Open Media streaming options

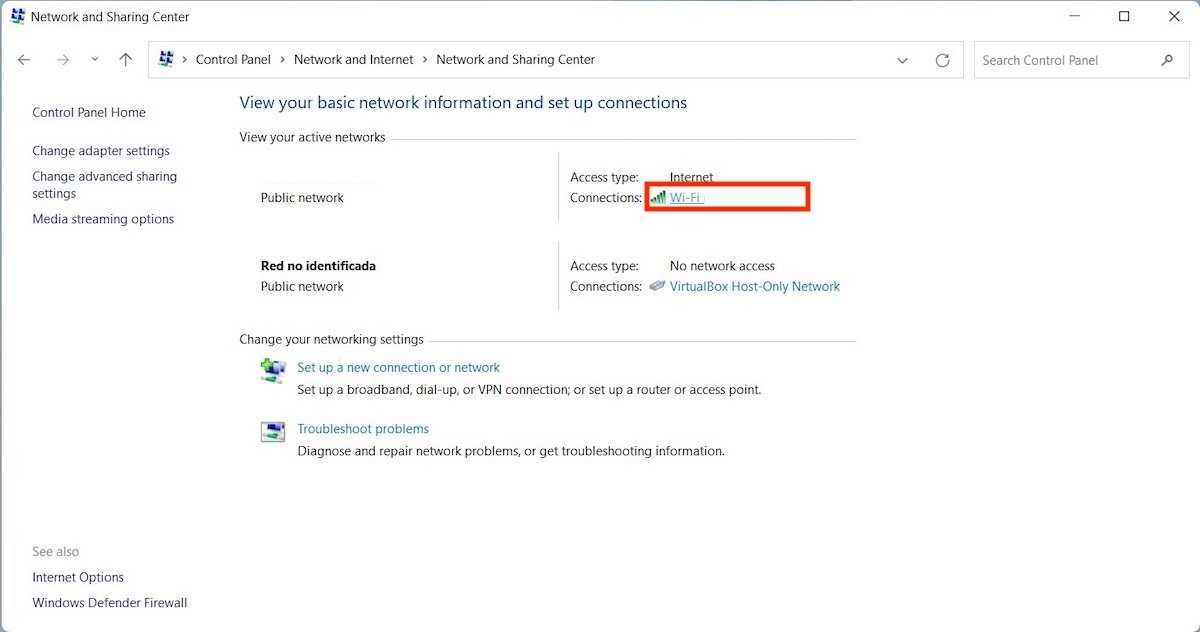coord(103,219)
